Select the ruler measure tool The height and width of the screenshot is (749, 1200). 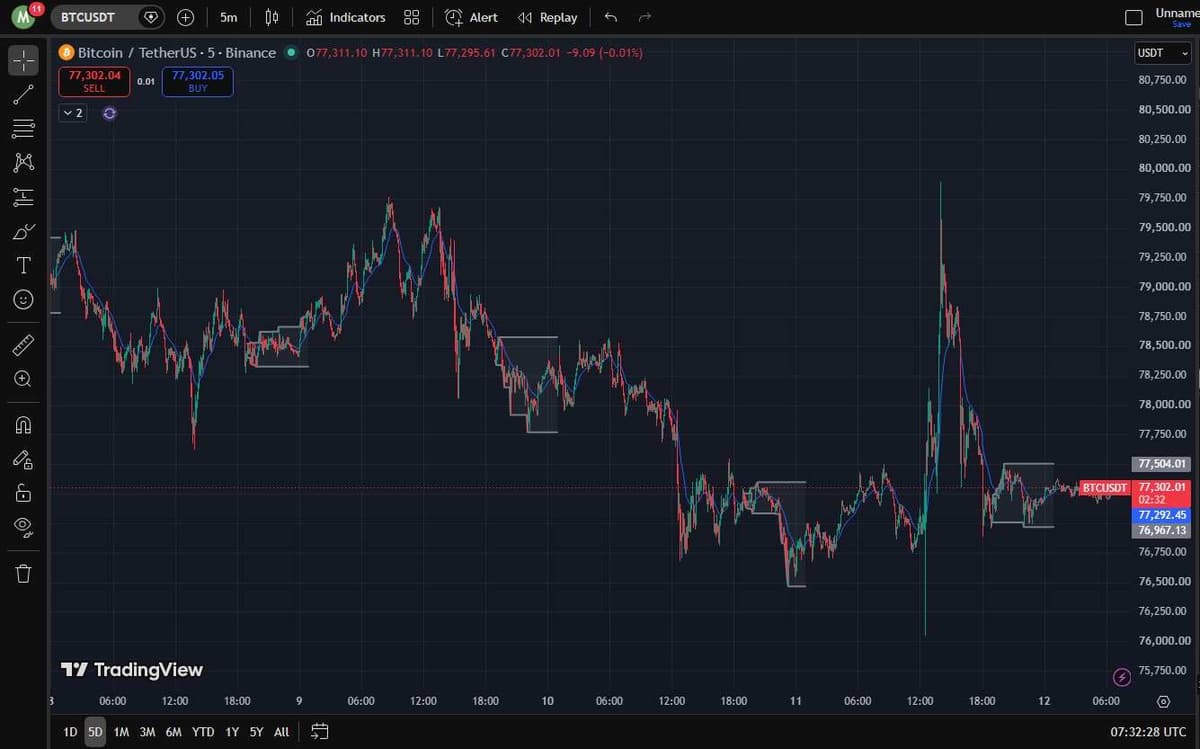[x=24, y=345]
